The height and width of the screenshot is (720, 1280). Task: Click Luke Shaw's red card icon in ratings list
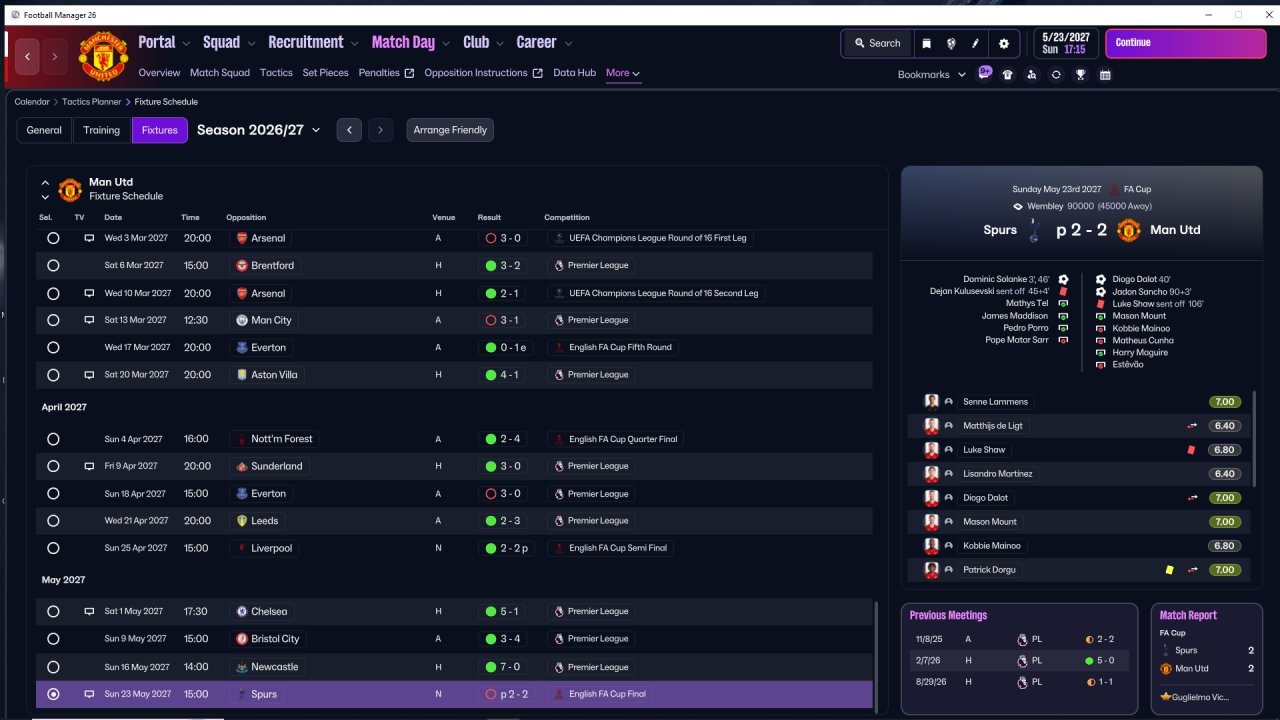coord(1192,450)
